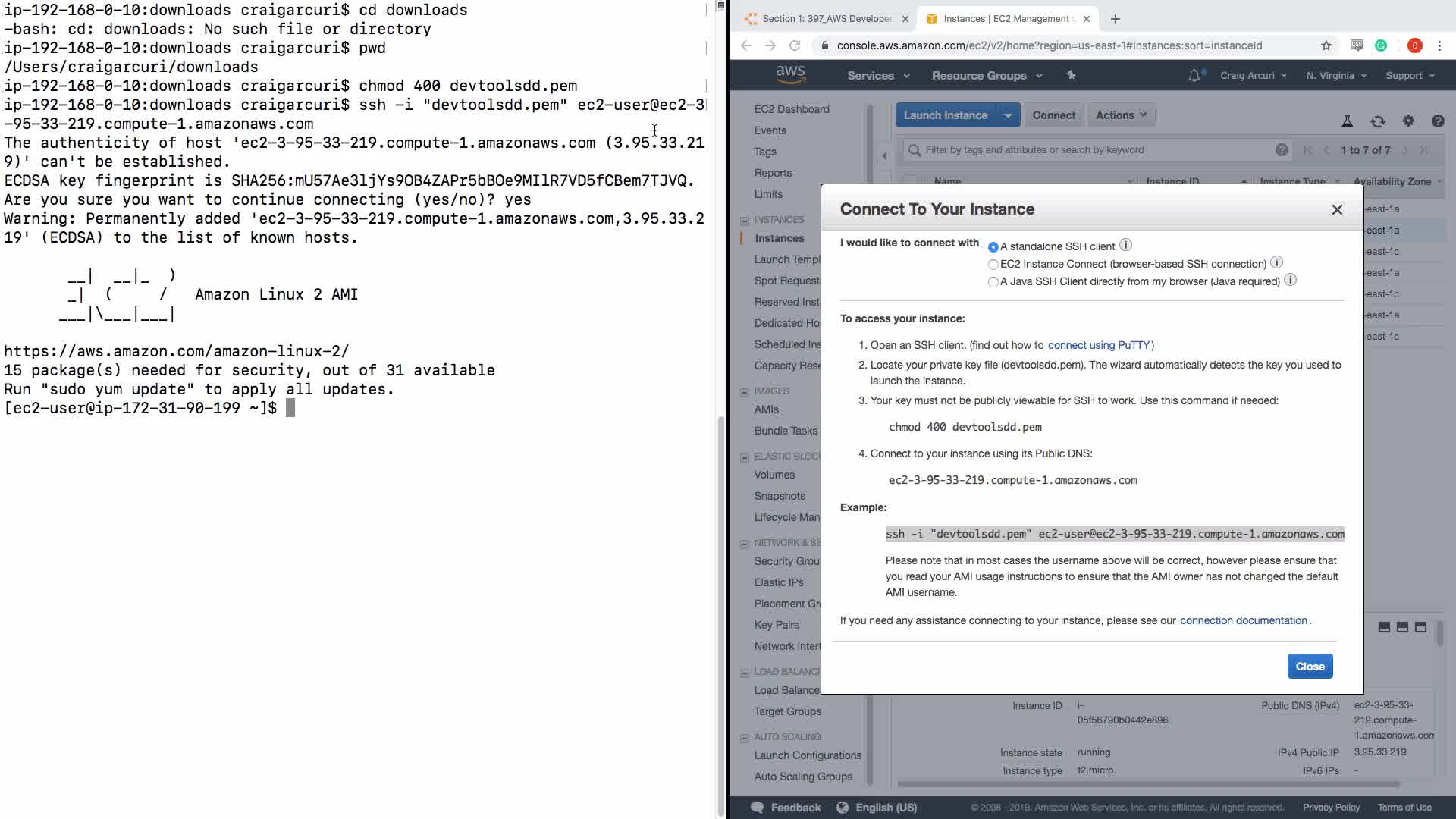Open the notifications bell icon
This screenshot has width=1456, height=819.
click(x=1194, y=75)
